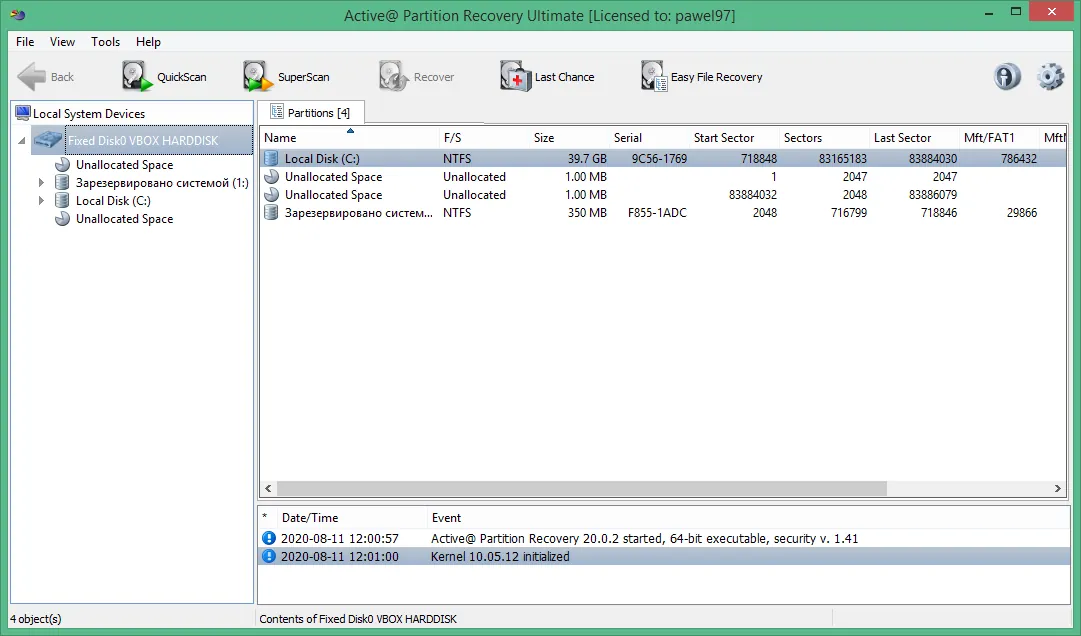
Task: Click Kernel 10.05.12 initalized log entry
Action: 663,556
